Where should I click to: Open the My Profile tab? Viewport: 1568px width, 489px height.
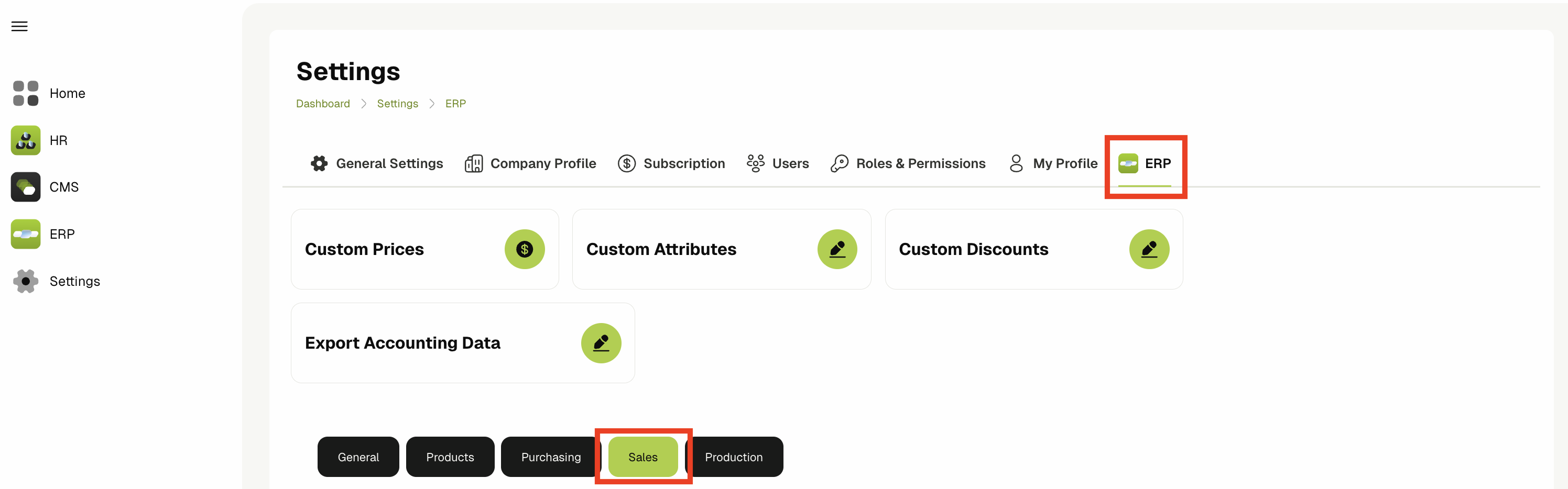[1053, 163]
